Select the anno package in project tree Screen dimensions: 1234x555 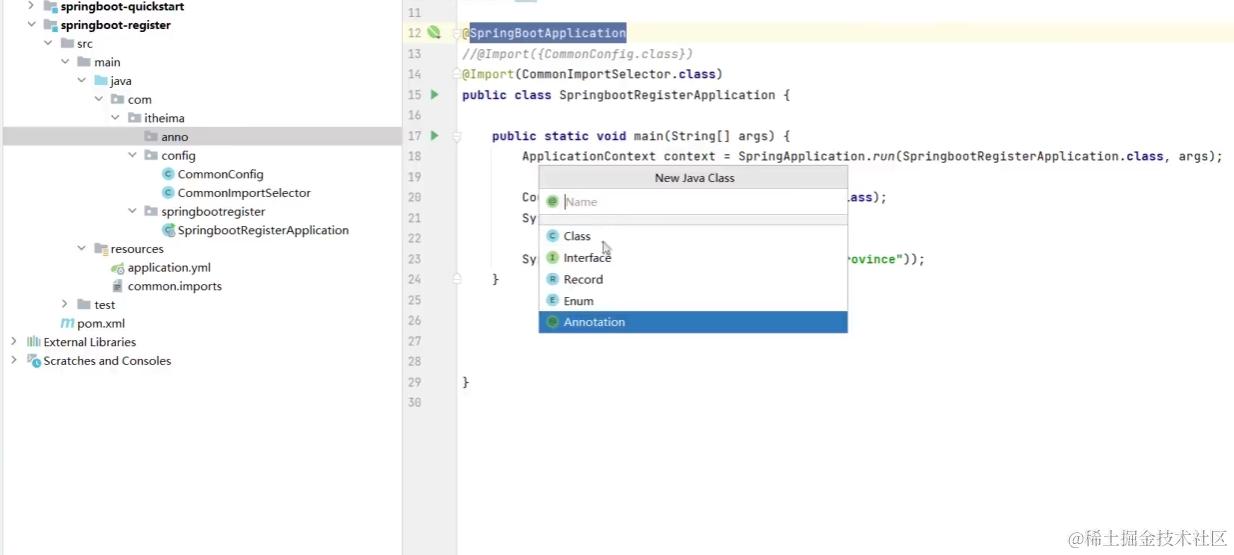click(x=174, y=137)
